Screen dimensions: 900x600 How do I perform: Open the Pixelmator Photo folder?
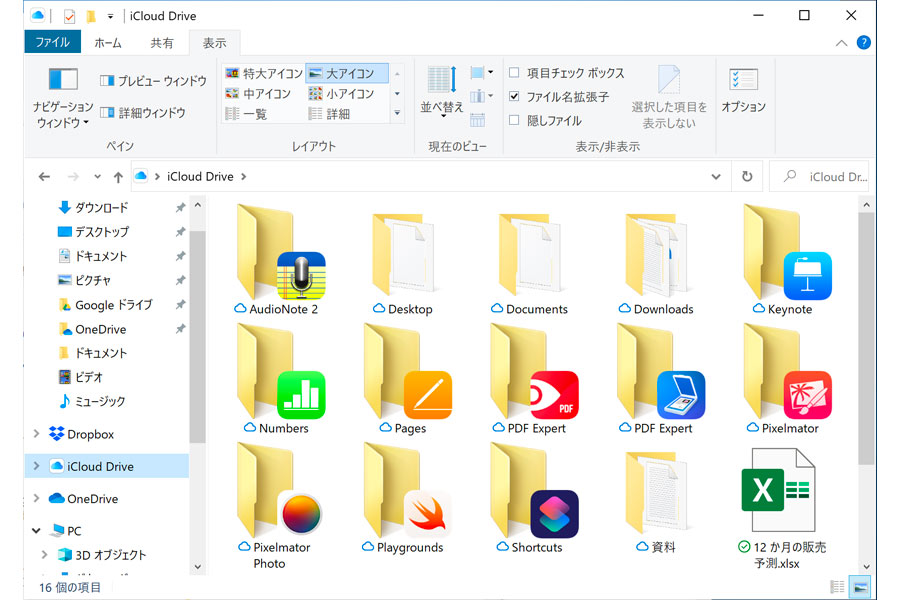pos(281,496)
